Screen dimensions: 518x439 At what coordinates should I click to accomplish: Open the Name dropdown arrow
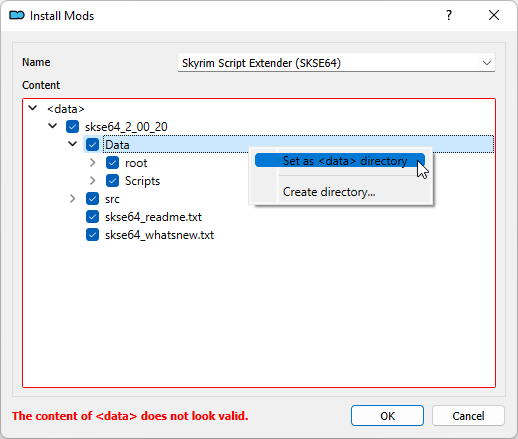click(487, 63)
